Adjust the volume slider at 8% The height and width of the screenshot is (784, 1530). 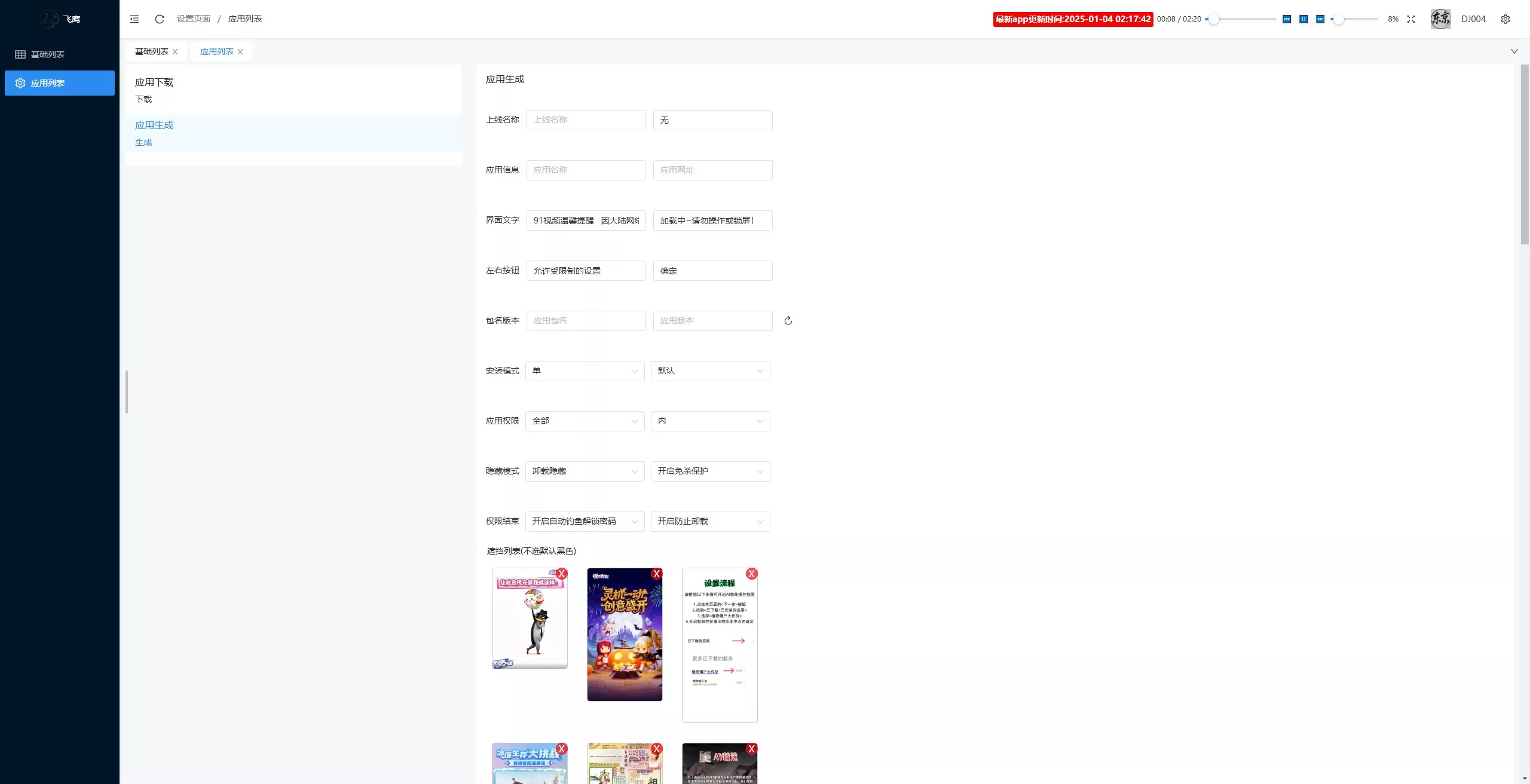click(1339, 19)
